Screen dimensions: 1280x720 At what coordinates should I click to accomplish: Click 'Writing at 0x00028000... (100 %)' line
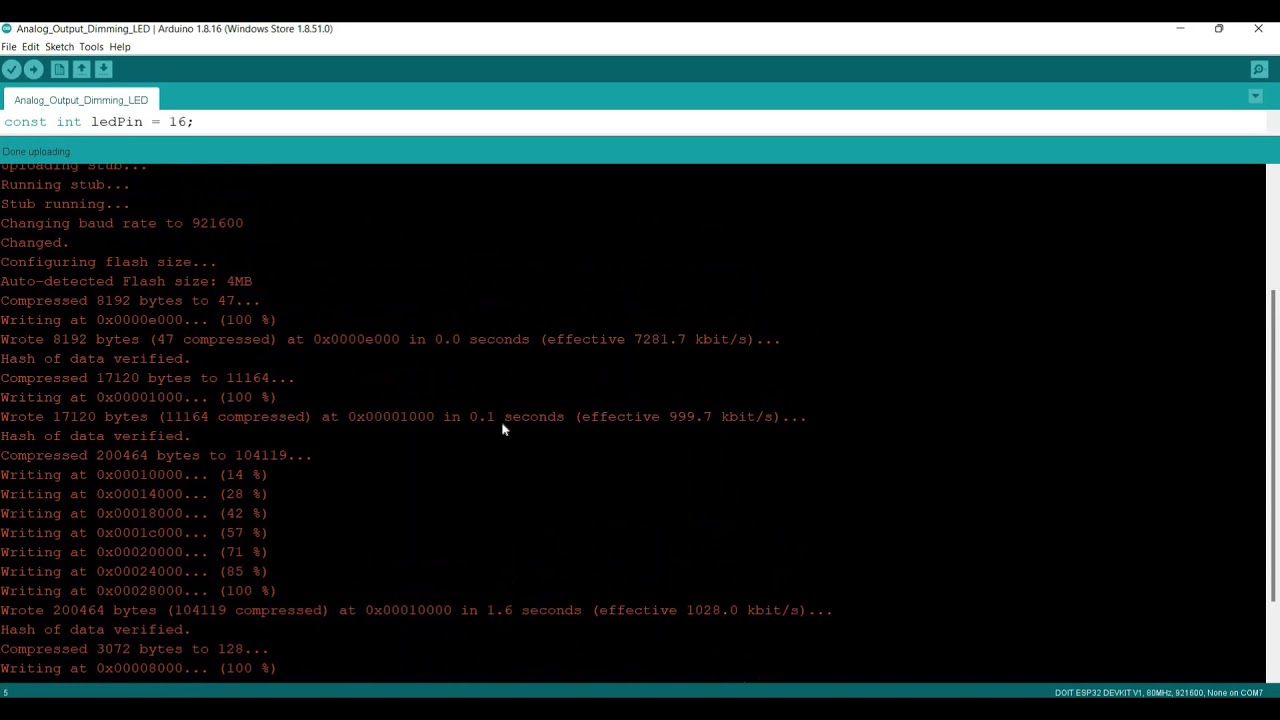pos(138,591)
